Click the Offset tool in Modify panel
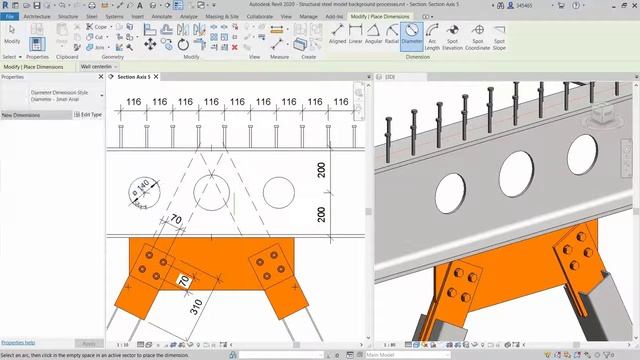Viewport: 640px width, 360px height. pos(167,29)
